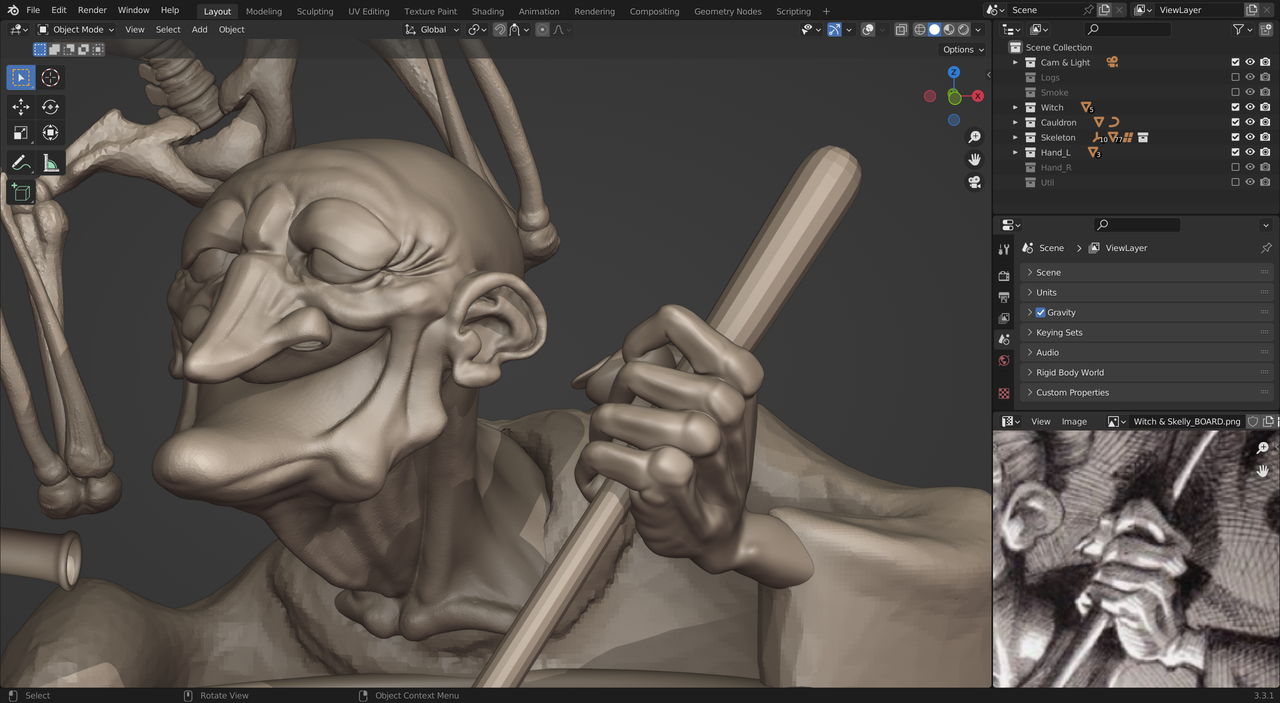The height and width of the screenshot is (703, 1280).
Task: Disable the Gravity checkbox
Action: pos(1041,313)
